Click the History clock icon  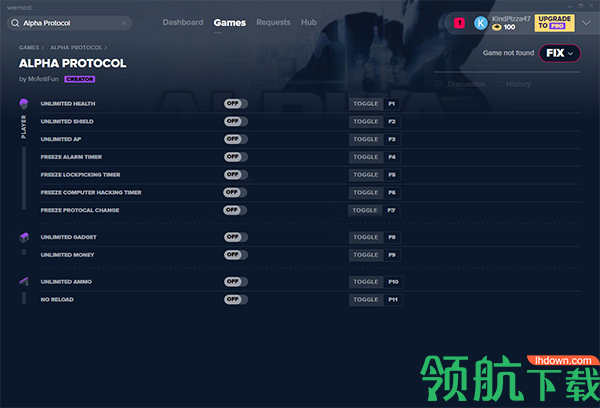(x=498, y=84)
